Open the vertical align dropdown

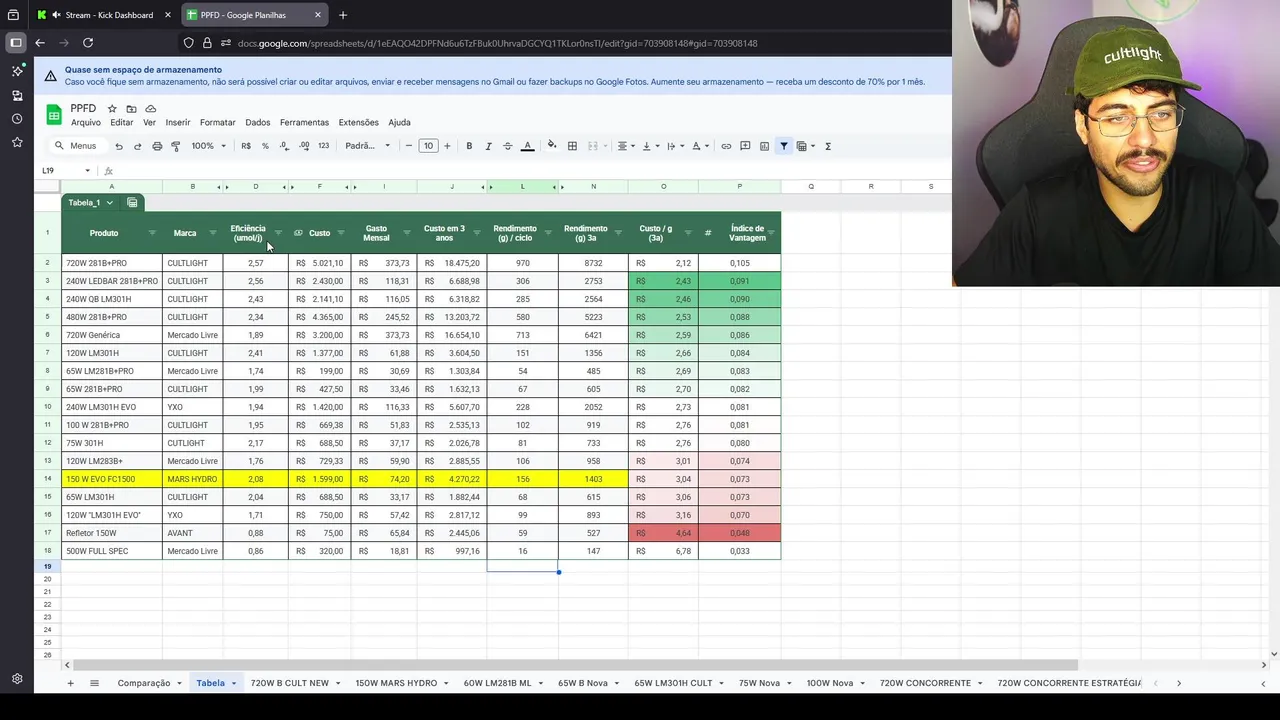coord(649,146)
